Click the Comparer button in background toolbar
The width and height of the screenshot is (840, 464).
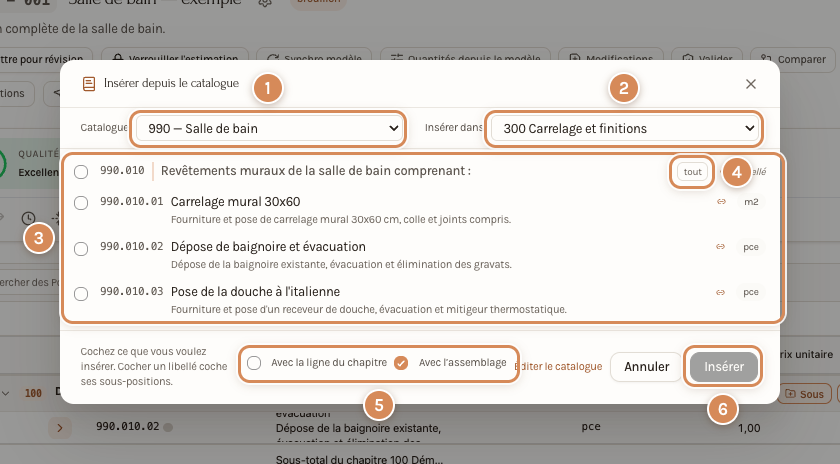[x=795, y=59]
